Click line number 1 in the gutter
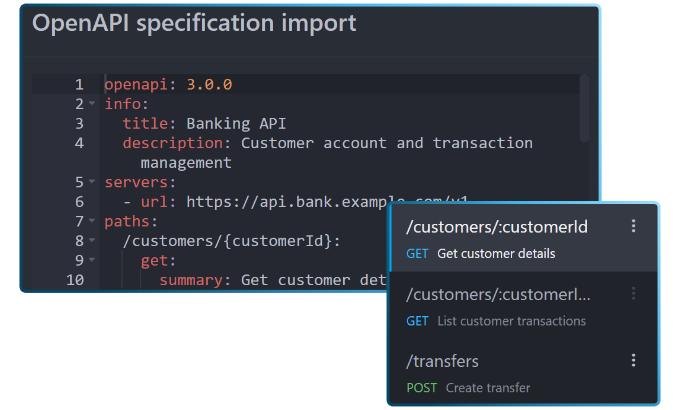The height and width of the screenshot is (410, 680). pos(79,85)
